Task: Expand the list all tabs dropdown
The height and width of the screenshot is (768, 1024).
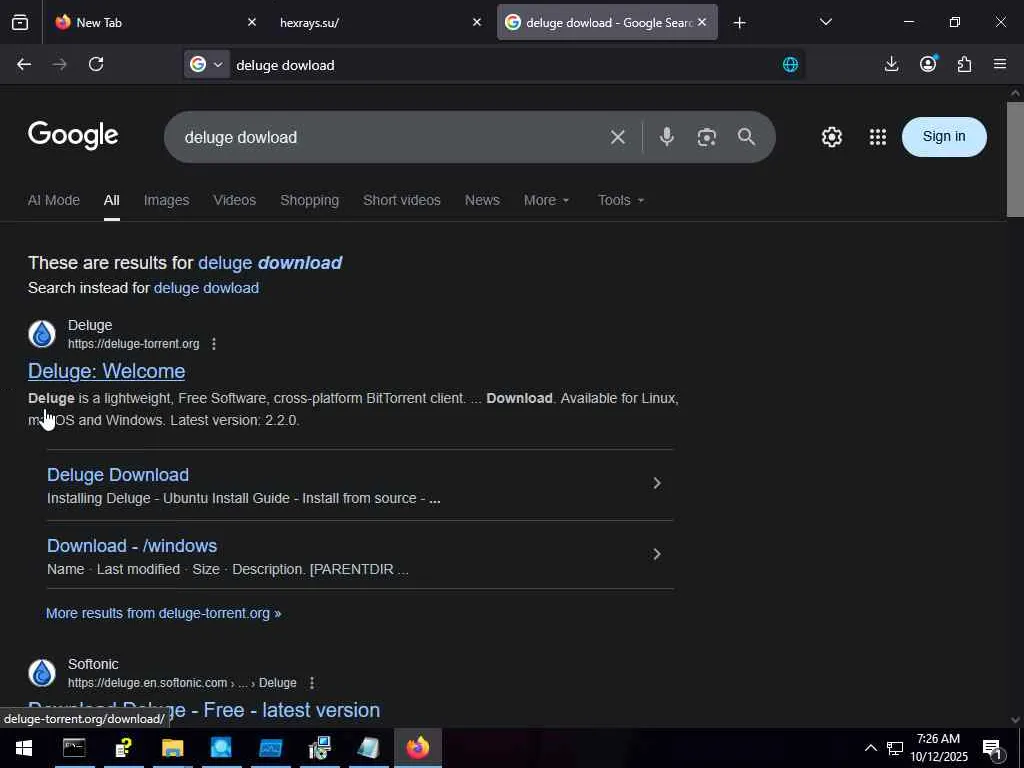Action: pos(825,22)
